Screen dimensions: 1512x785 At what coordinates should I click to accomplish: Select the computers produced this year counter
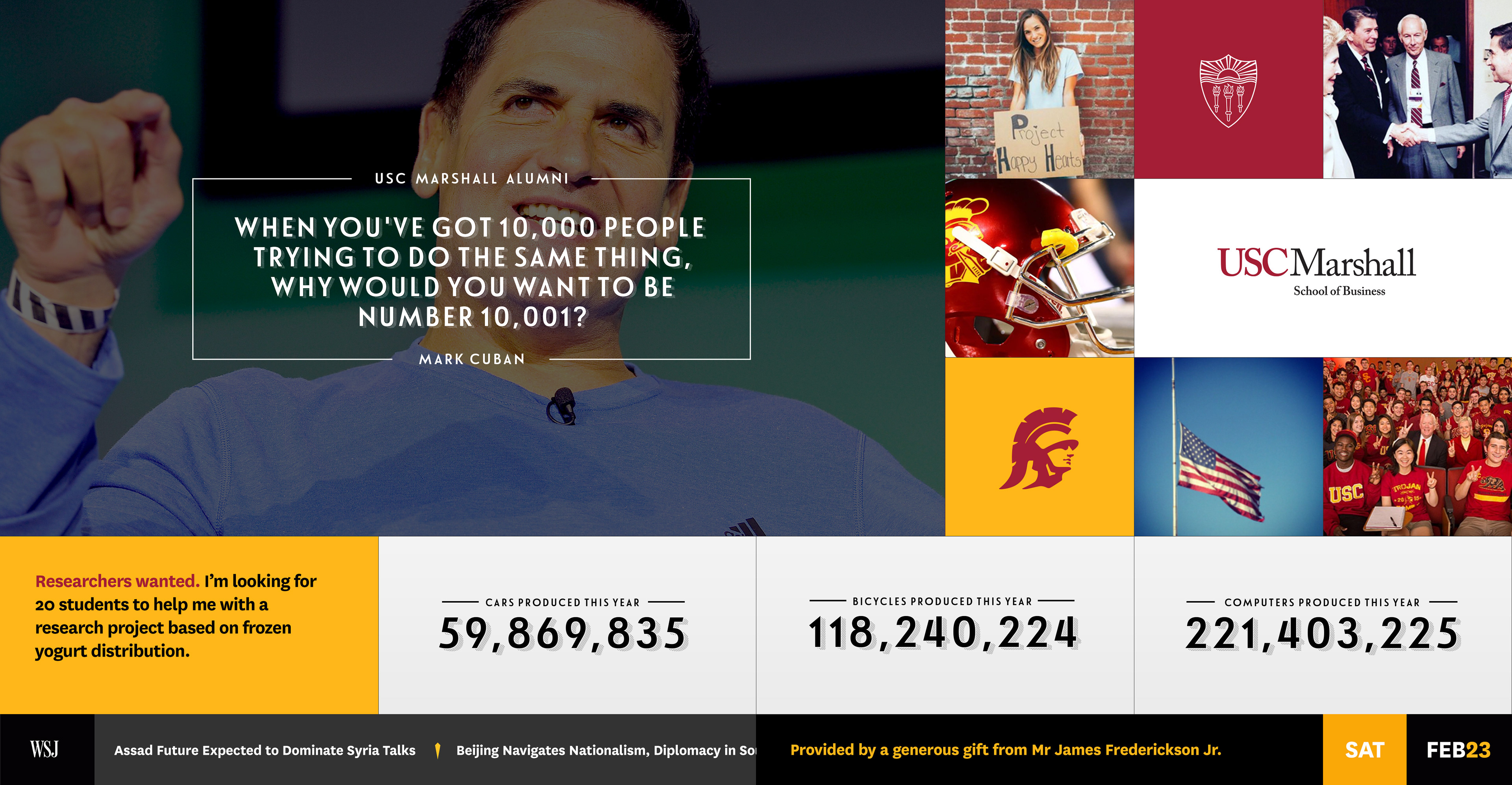tap(1322, 626)
